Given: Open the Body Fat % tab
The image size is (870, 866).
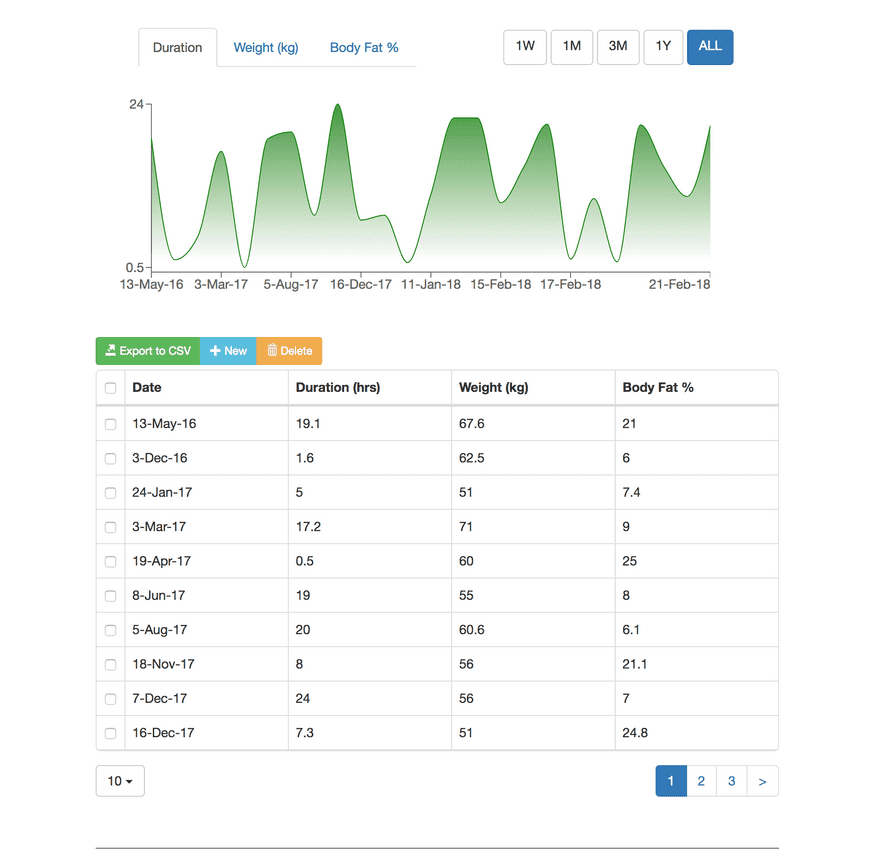Looking at the screenshot, I should click(364, 48).
